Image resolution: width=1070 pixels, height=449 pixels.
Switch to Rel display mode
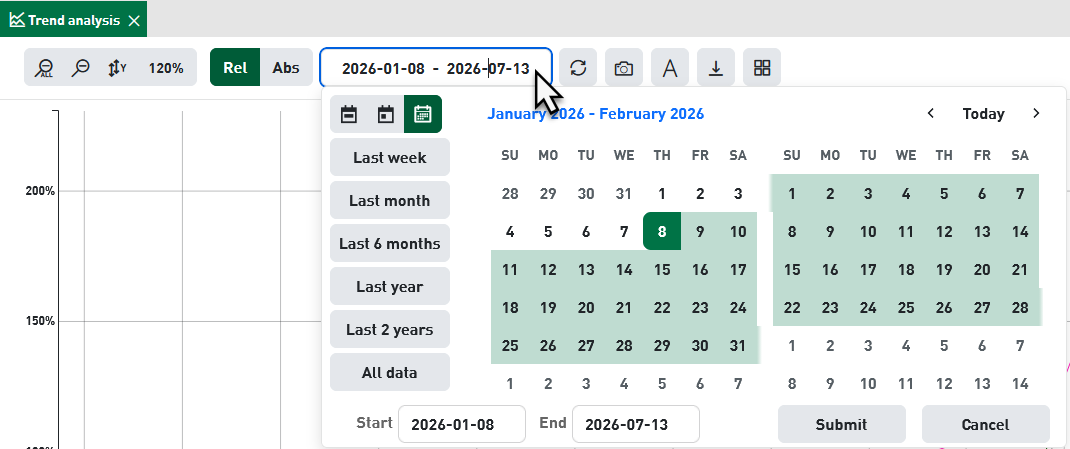[235, 68]
